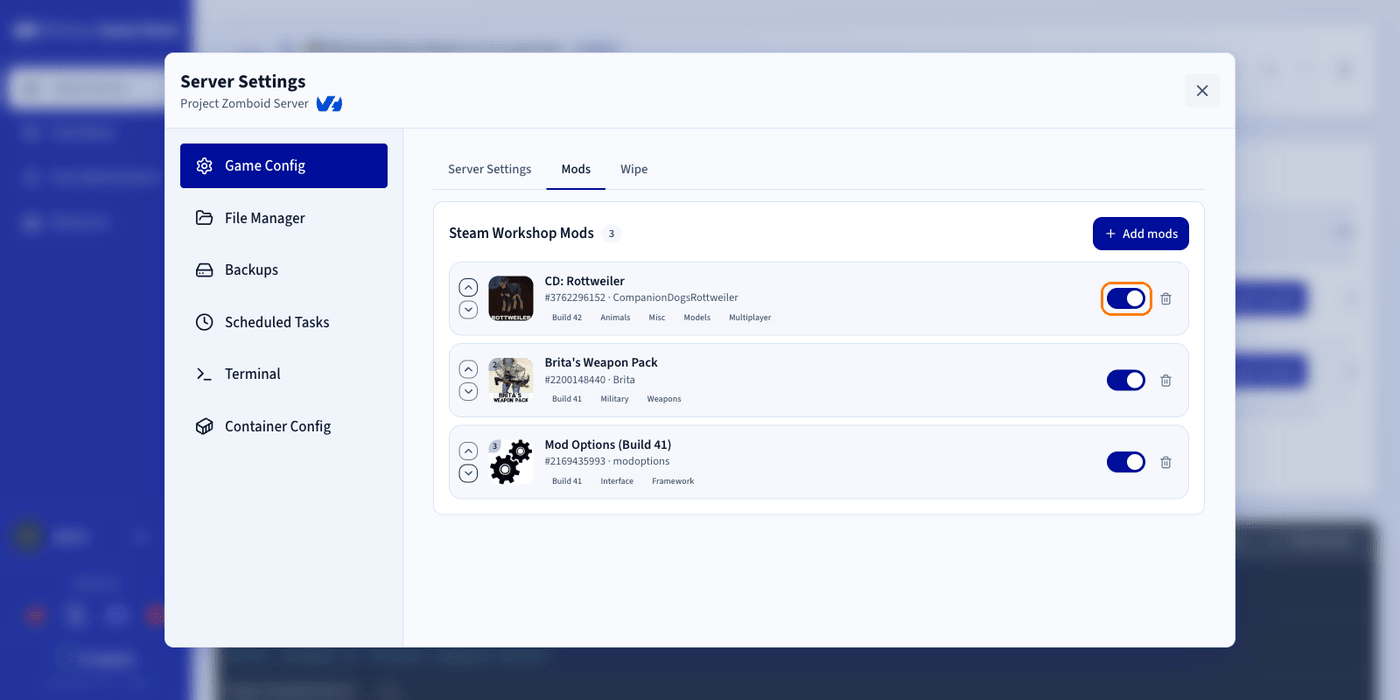Click the Mod Options (Build 41) title
This screenshot has height=700, width=1400.
click(608, 444)
